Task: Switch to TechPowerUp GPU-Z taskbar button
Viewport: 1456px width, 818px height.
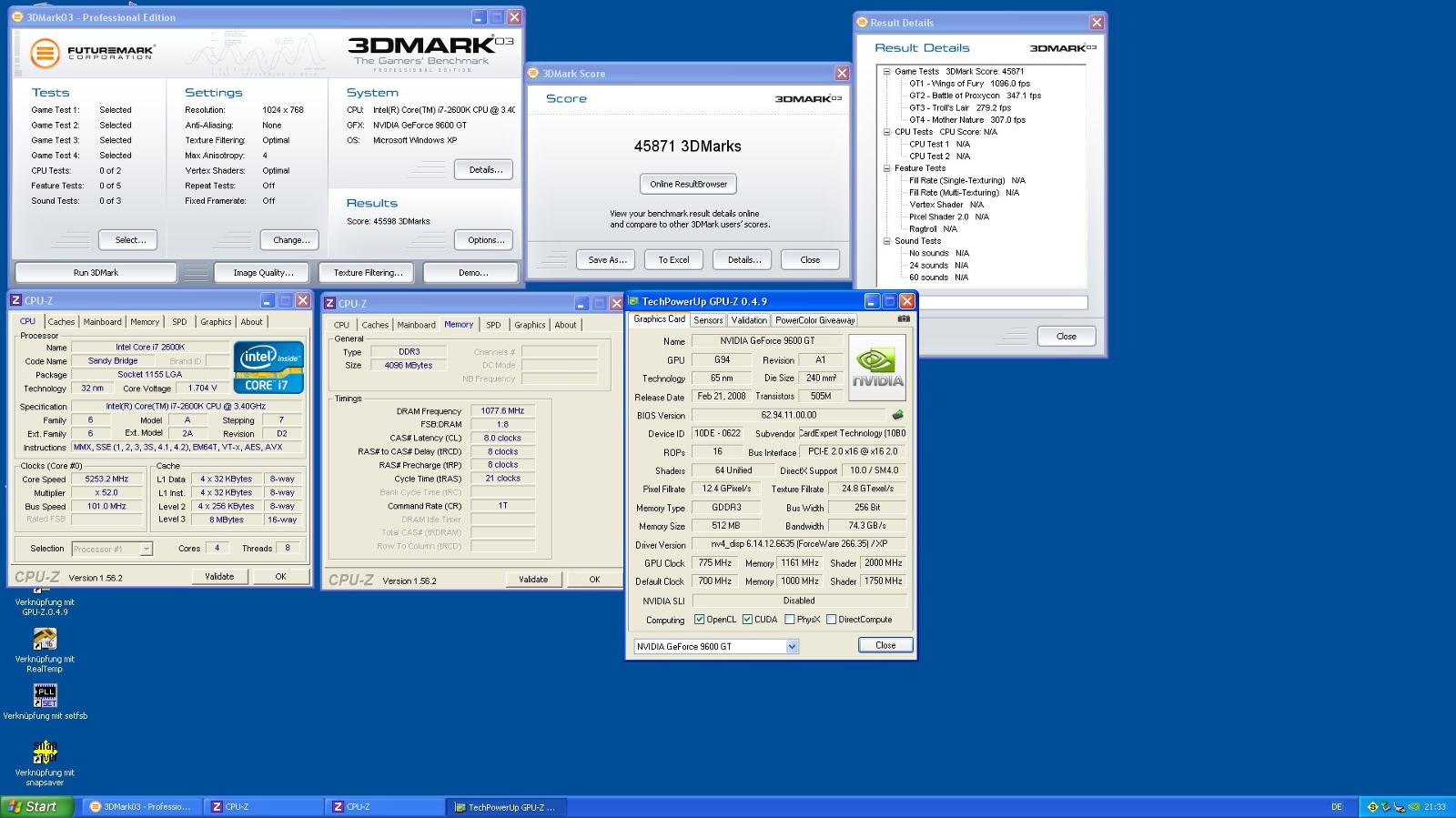Action: (507, 806)
